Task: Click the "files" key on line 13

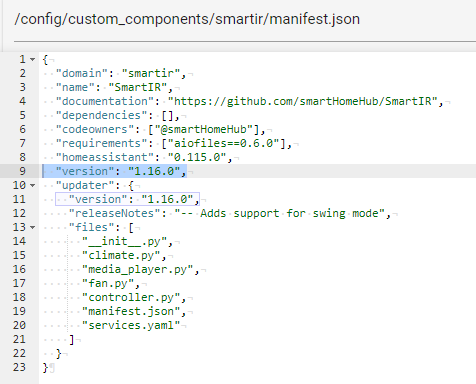Action: (x=92, y=227)
